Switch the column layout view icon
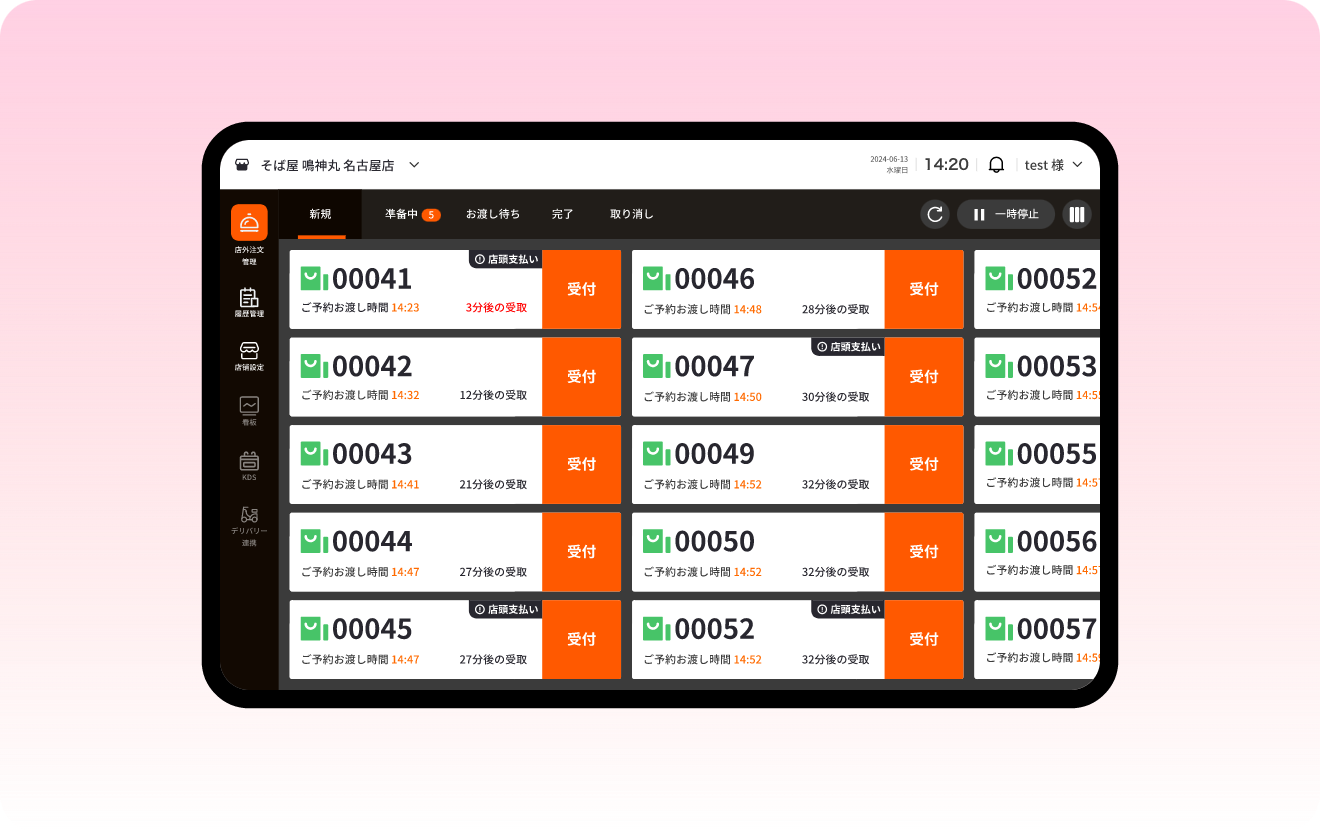This screenshot has width=1320, height=832. pos(1076,214)
